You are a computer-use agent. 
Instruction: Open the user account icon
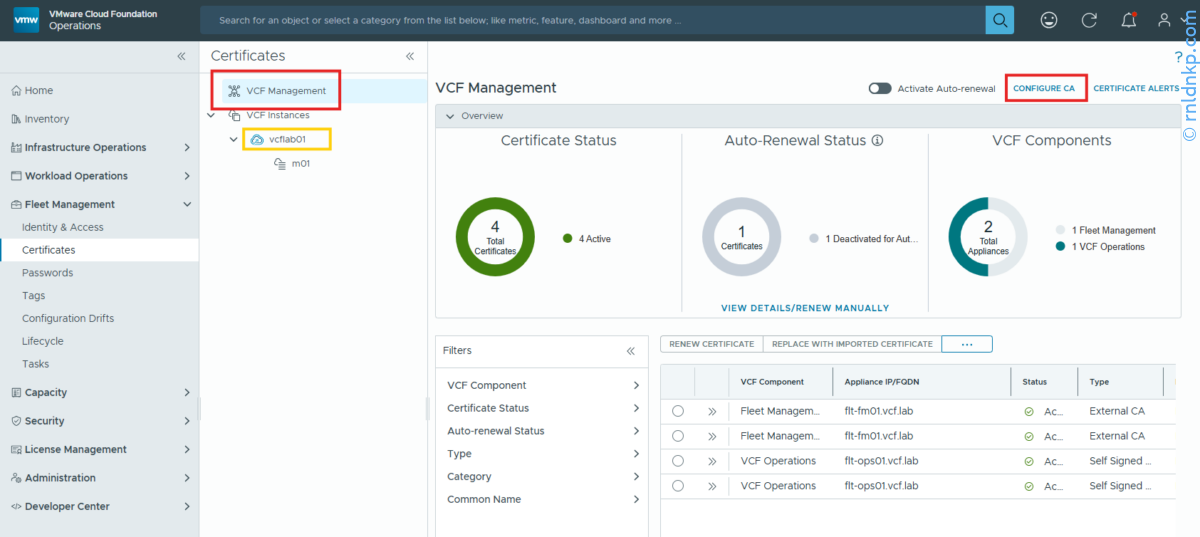pyautogui.click(x=1164, y=20)
